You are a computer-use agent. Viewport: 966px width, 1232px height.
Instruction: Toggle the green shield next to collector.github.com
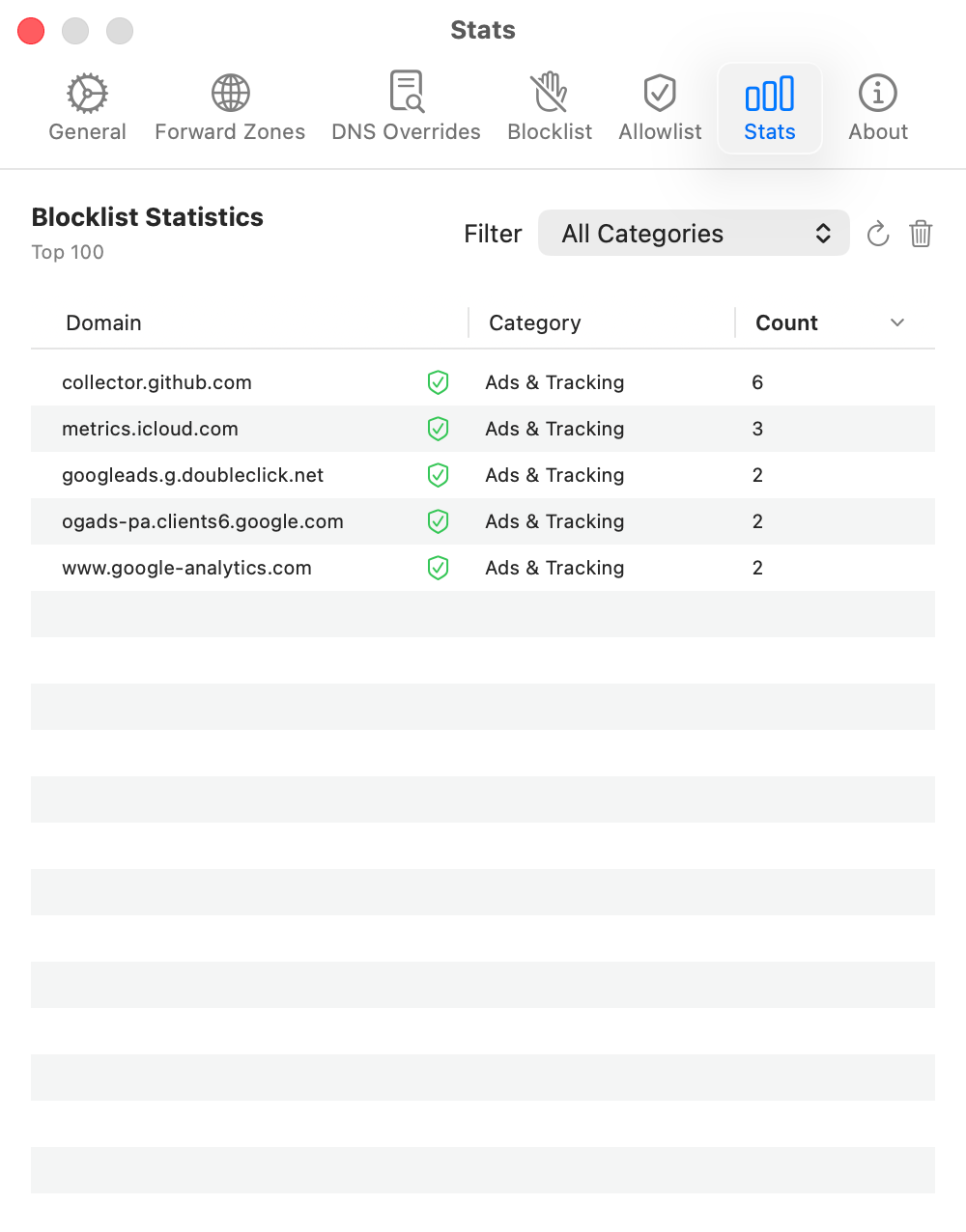click(x=438, y=382)
